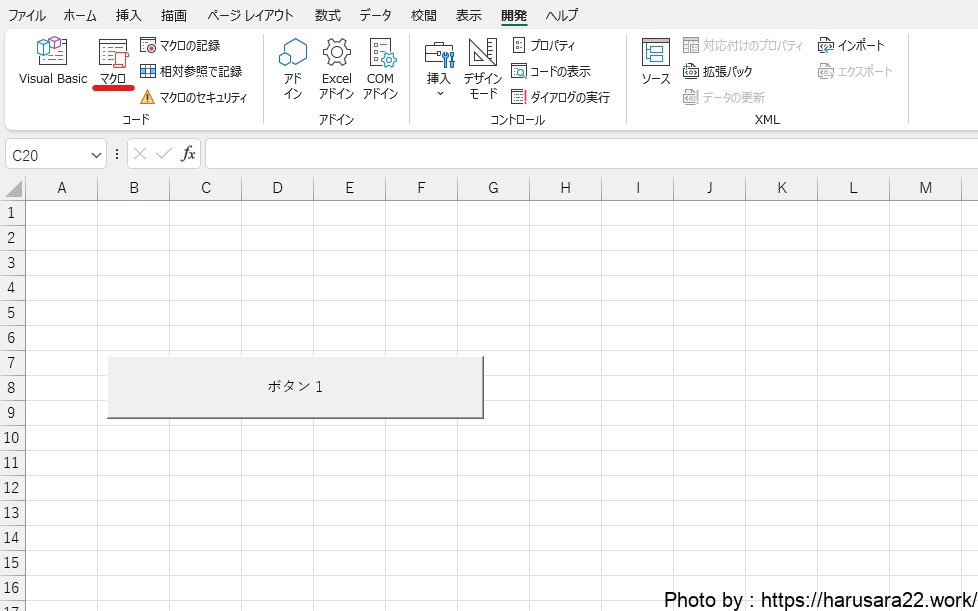This screenshot has width=978, height=611.
Task: Open control プロパティ (Properties)
Action: (x=544, y=46)
